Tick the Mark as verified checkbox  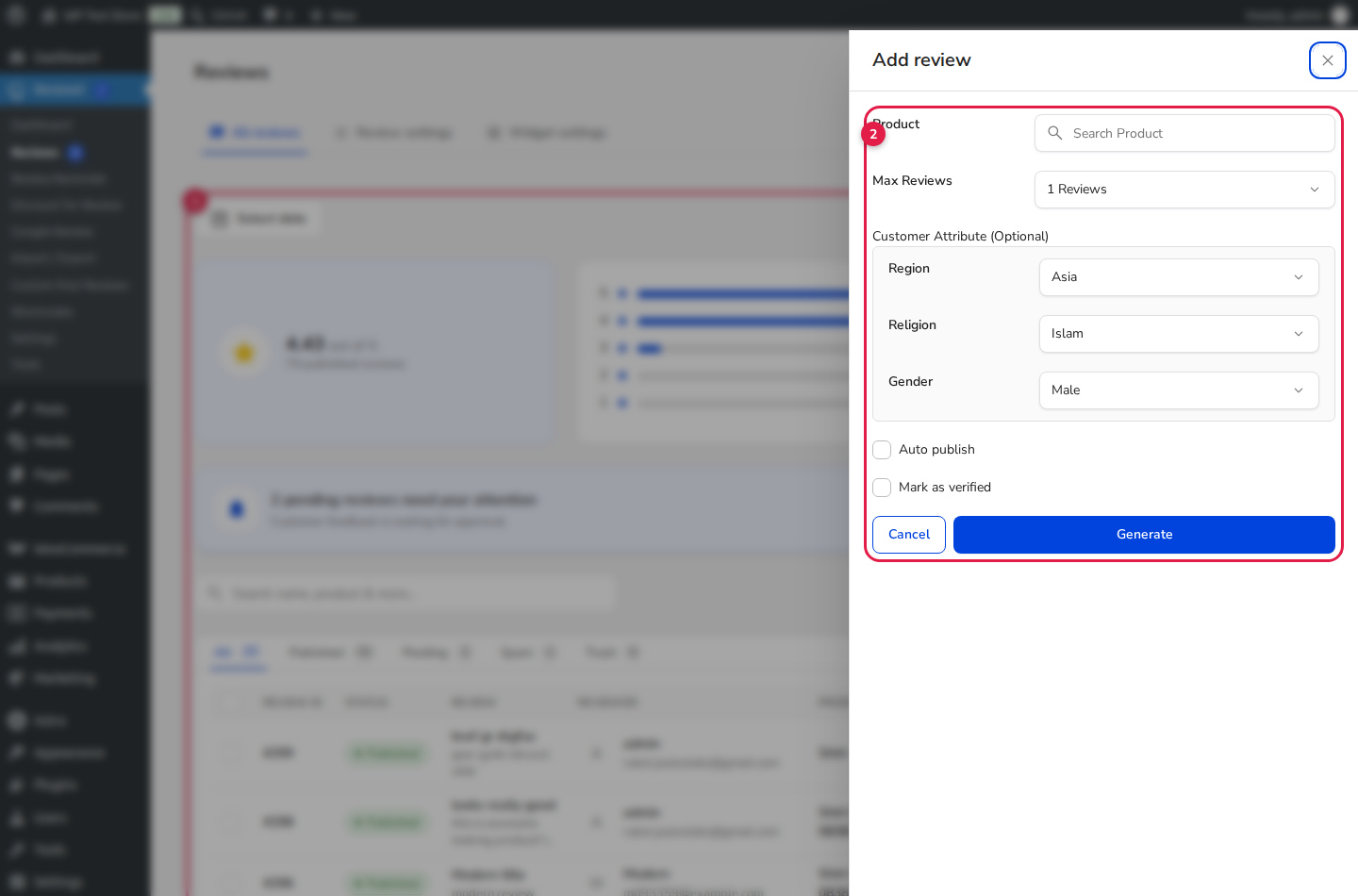click(x=882, y=488)
